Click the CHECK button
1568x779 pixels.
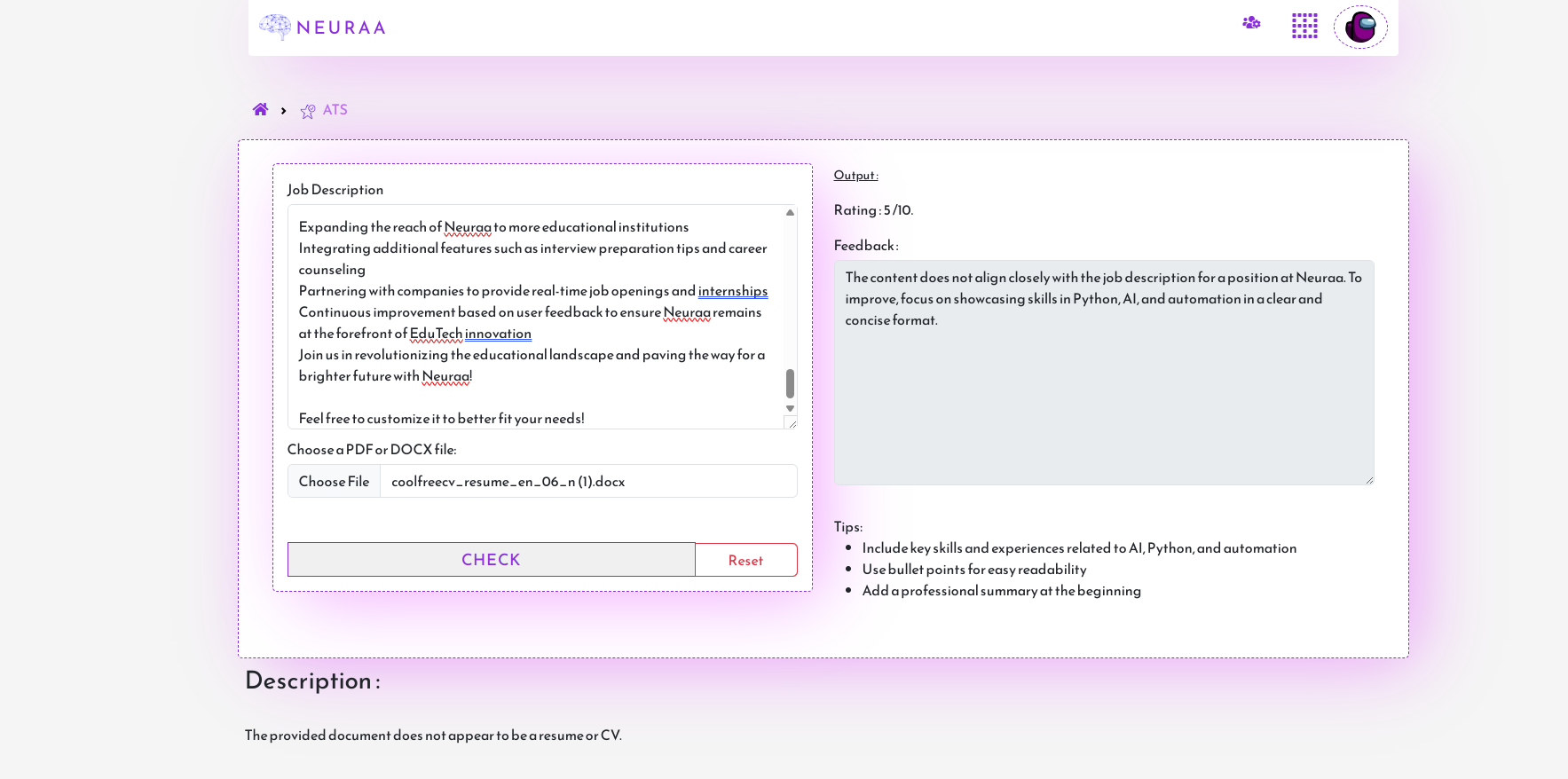pyautogui.click(x=492, y=560)
